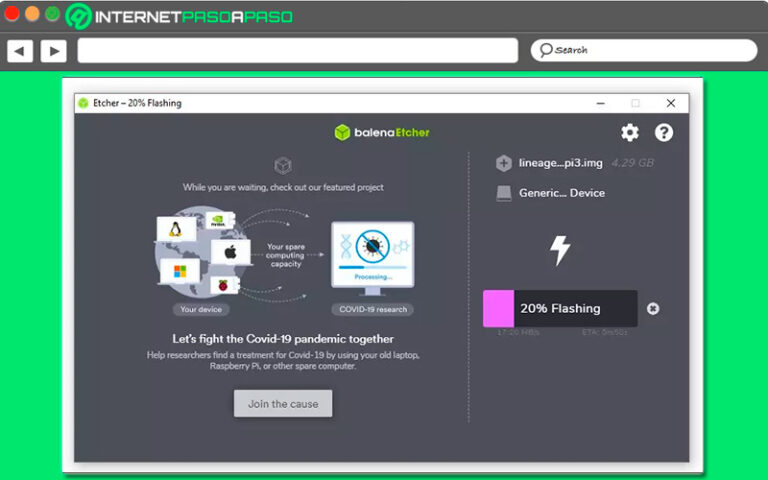Click the plus icon beside the image file
This screenshot has height=480, width=768.
[x=503, y=163]
